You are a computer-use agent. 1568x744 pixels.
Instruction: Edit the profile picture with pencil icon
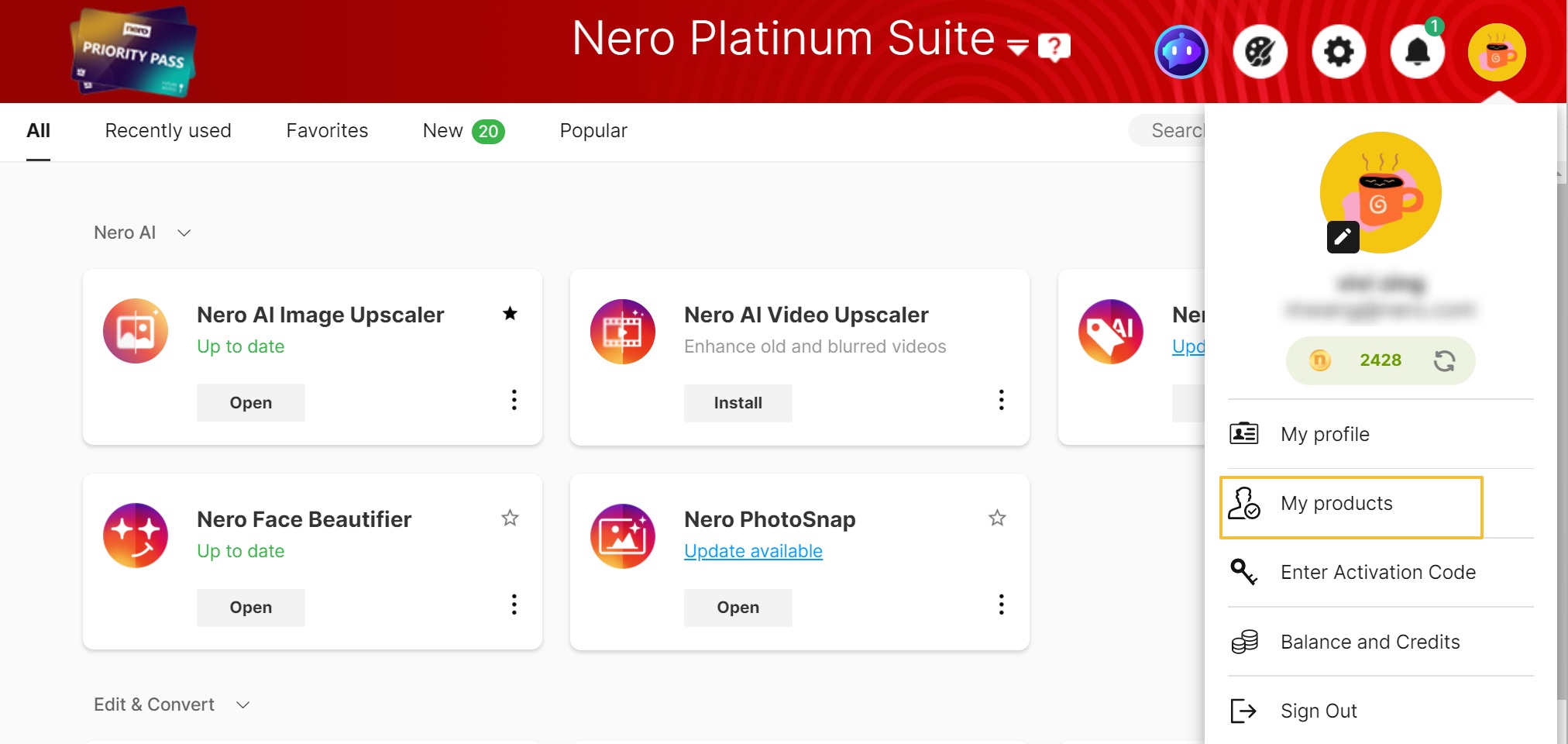tap(1343, 237)
